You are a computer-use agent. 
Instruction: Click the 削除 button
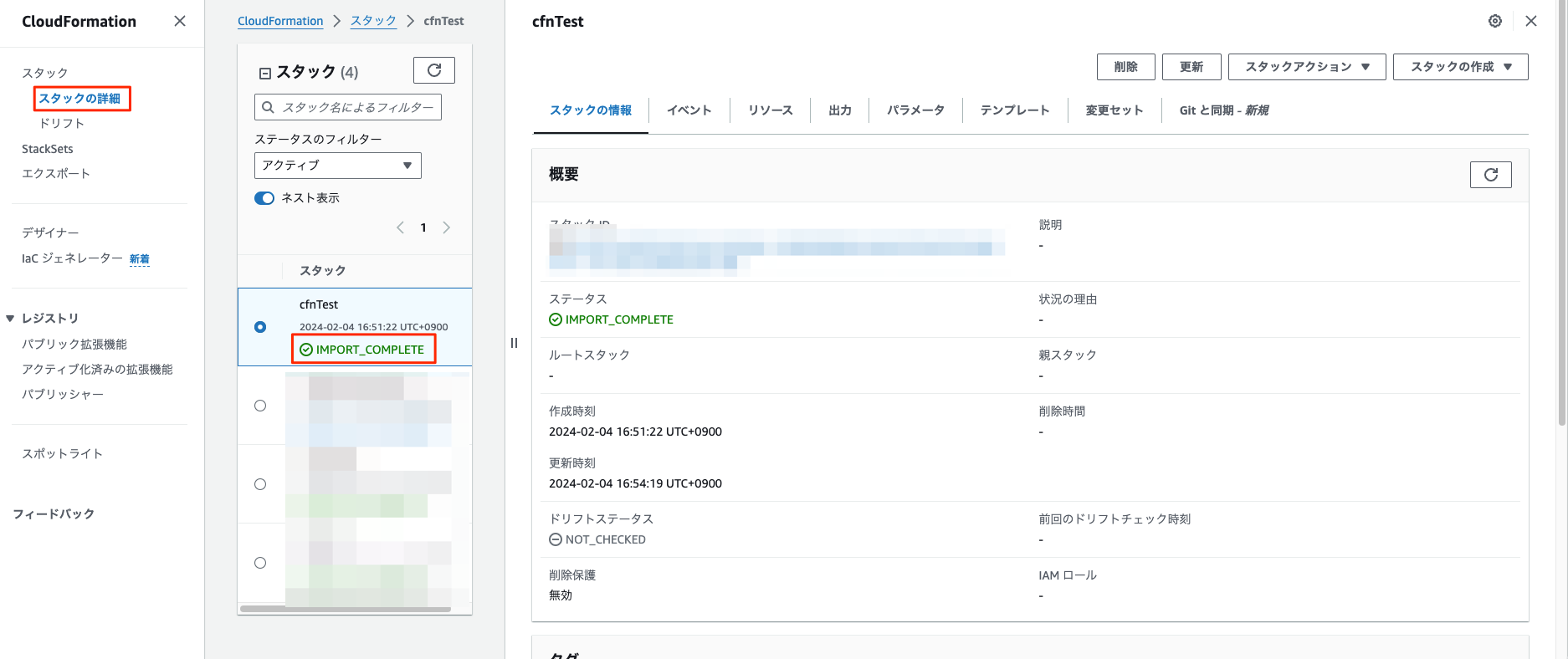pyautogui.click(x=1126, y=67)
